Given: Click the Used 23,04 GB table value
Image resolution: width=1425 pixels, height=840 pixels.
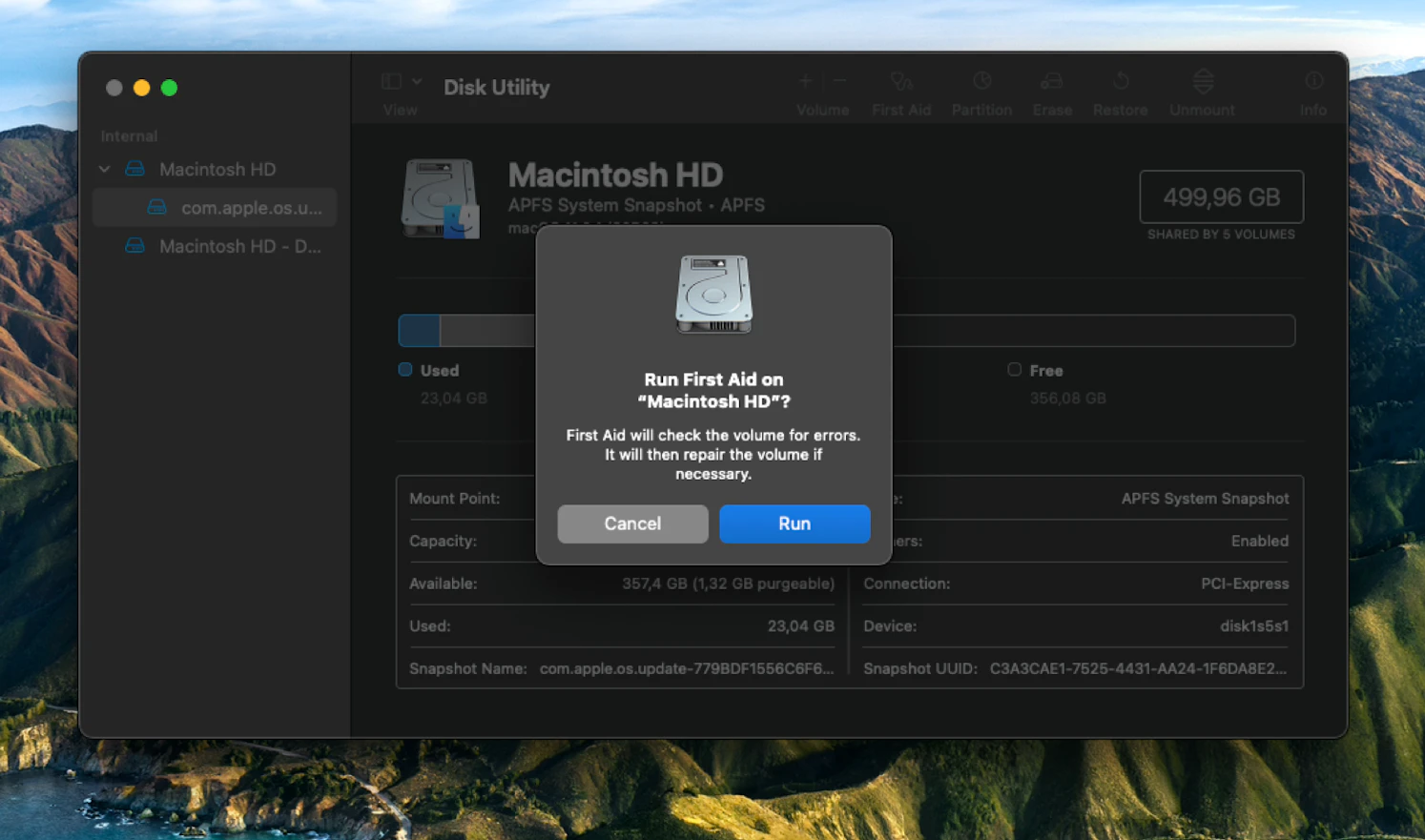Looking at the screenshot, I should 800,626.
